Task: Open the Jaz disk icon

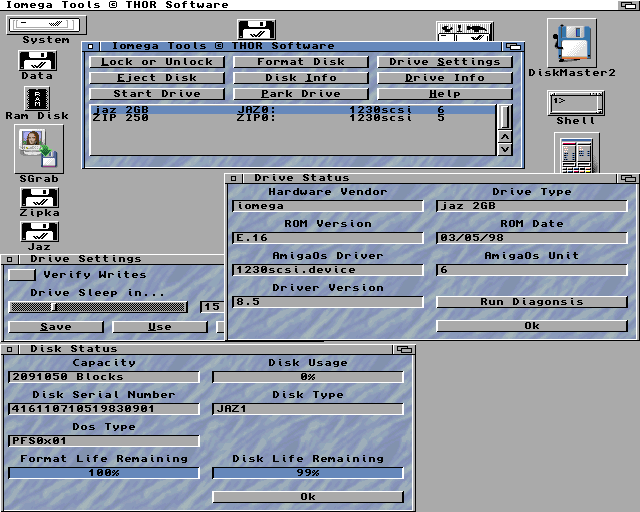Action: (39, 232)
